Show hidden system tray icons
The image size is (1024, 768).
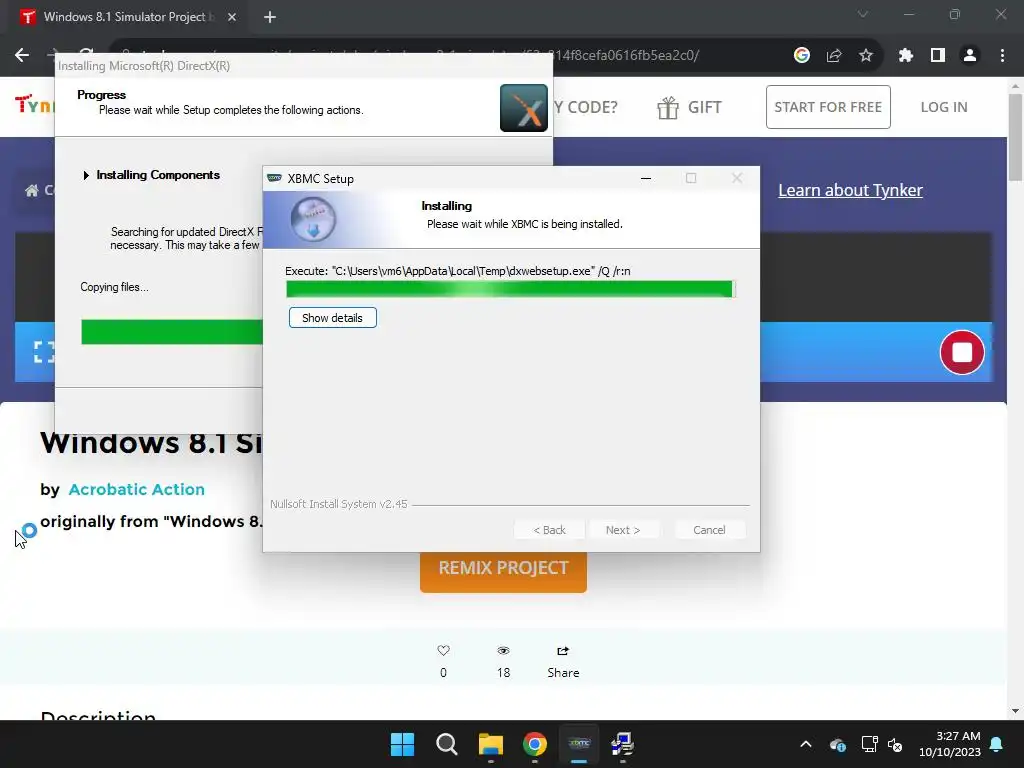coord(806,744)
